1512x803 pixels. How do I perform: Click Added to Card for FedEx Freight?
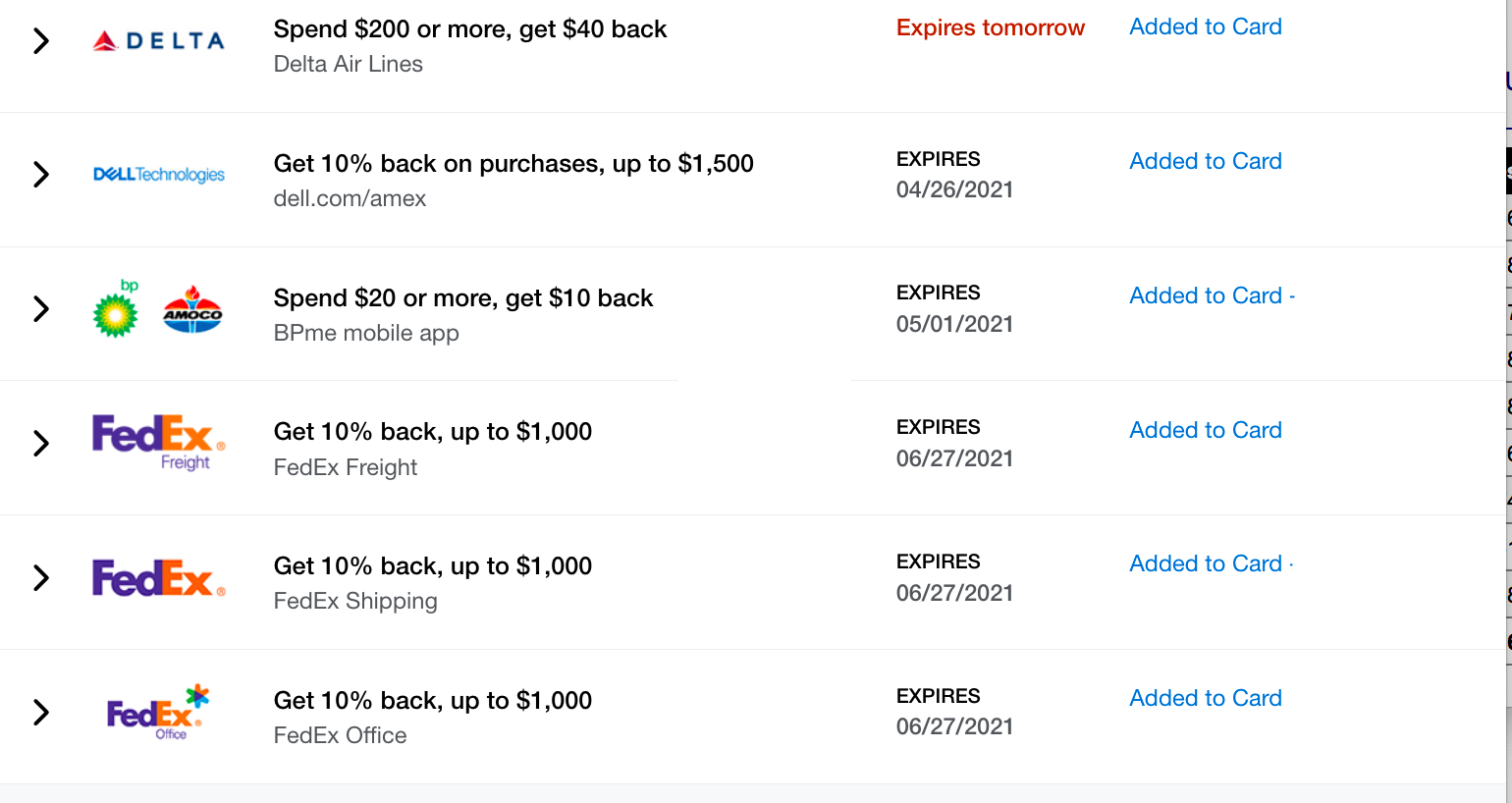(1206, 430)
